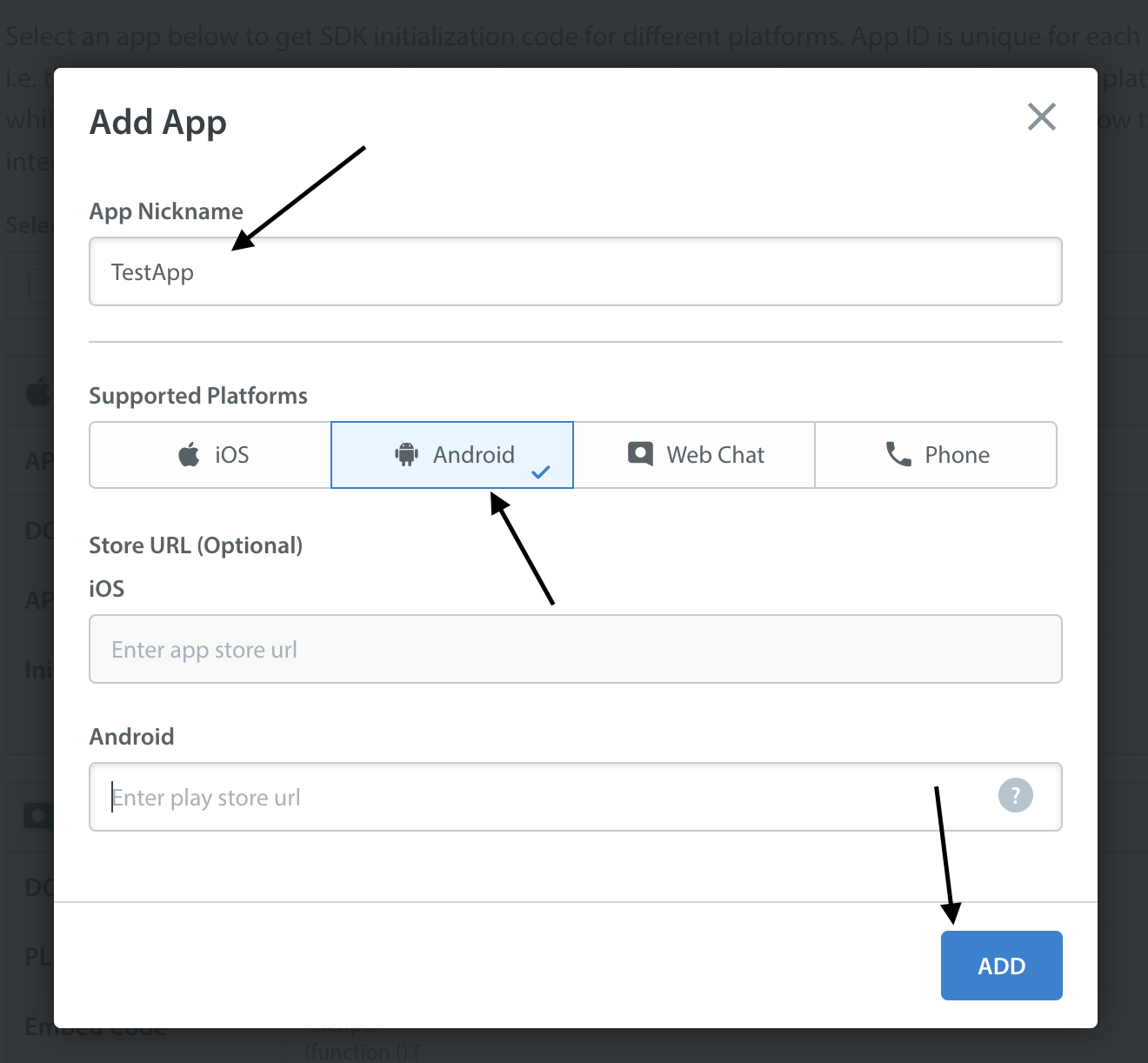Click the Supported Platforms label

click(x=198, y=396)
